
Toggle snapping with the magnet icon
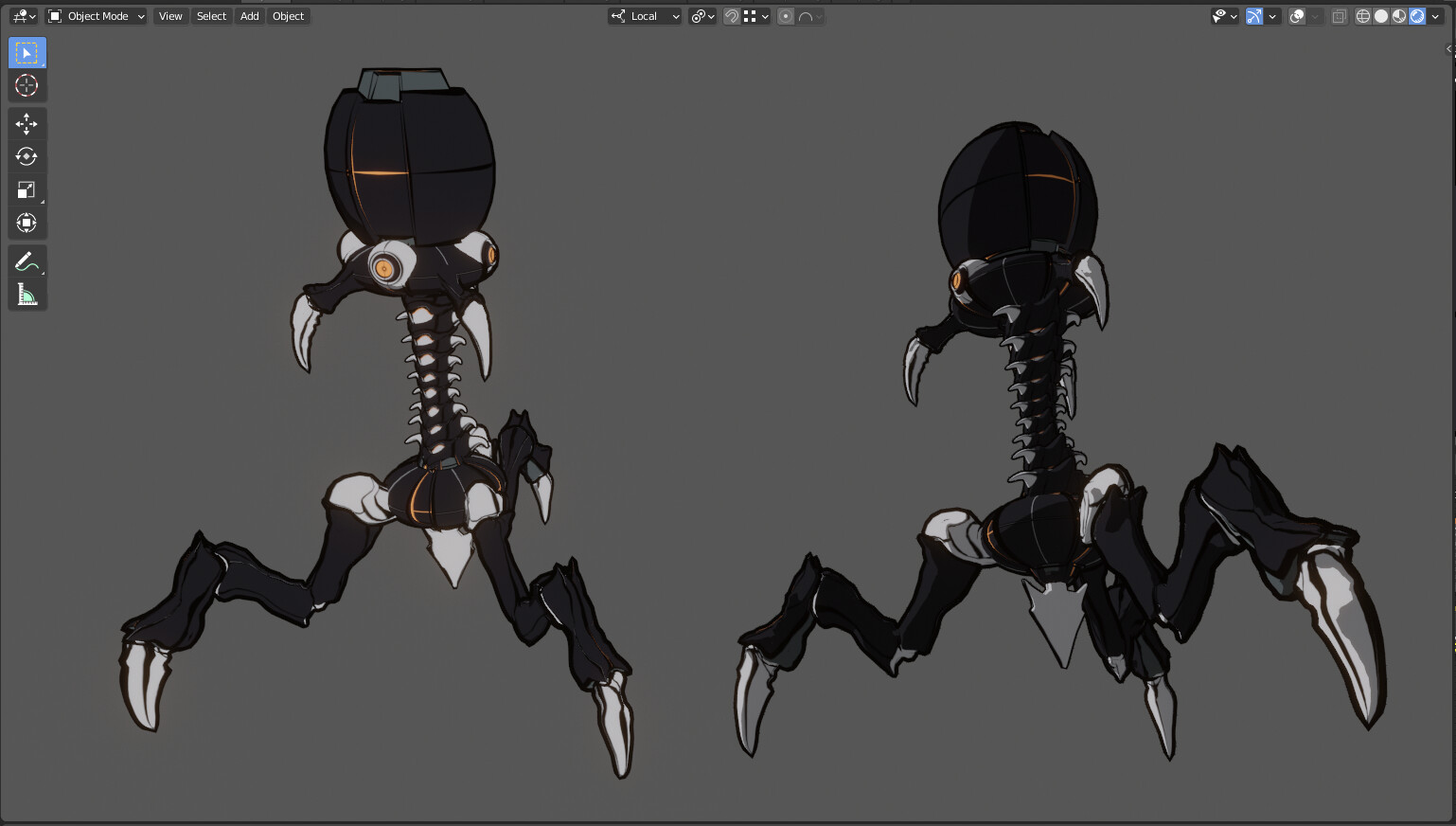pos(732,16)
